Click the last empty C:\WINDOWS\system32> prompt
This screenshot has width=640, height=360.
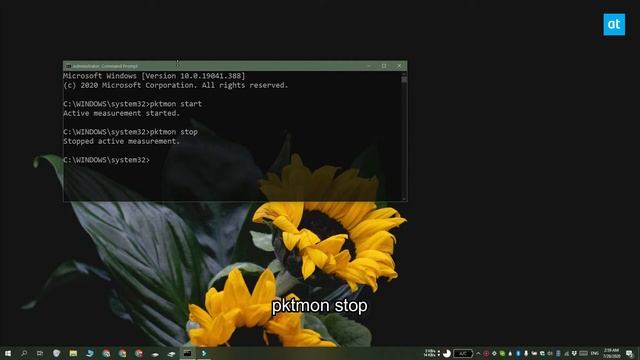point(107,160)
